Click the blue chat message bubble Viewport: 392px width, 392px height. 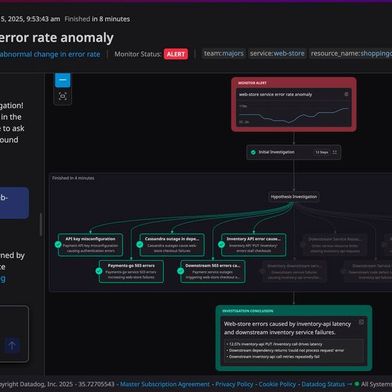(14, 203)
